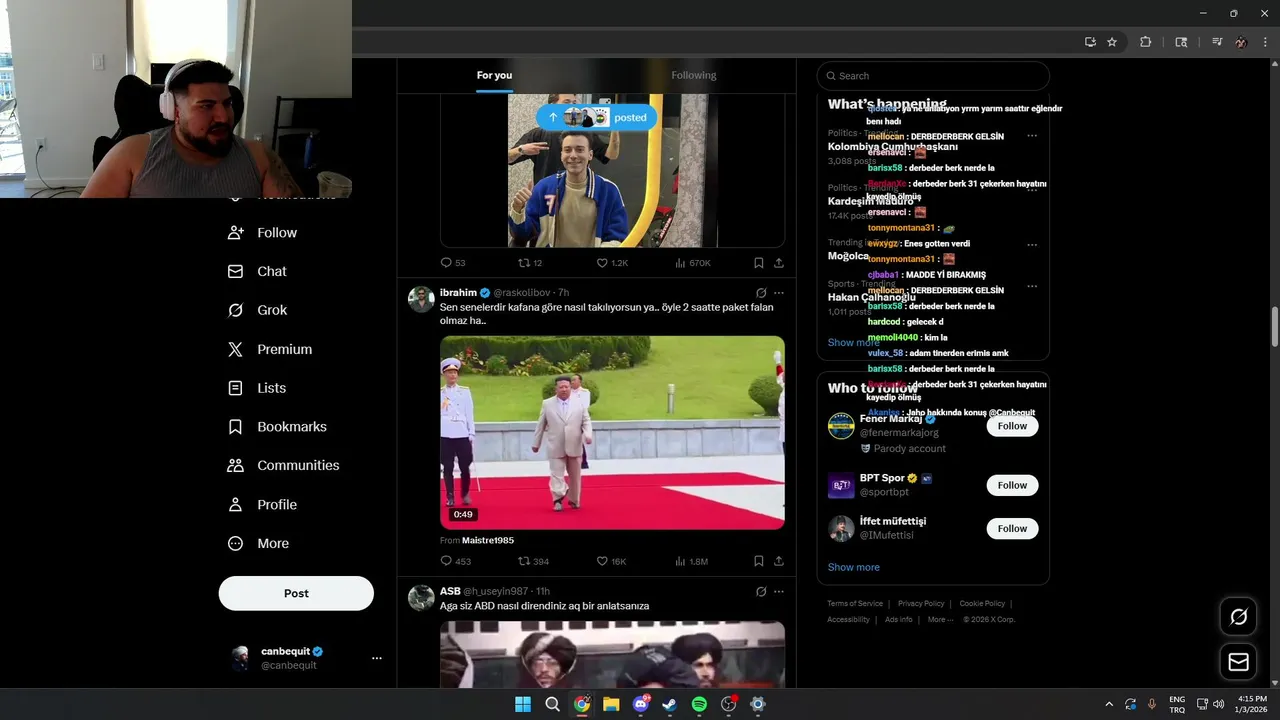Open more options on ASB's post
The height and width of the screenshot is (720, 1280).
pos(779,591)
